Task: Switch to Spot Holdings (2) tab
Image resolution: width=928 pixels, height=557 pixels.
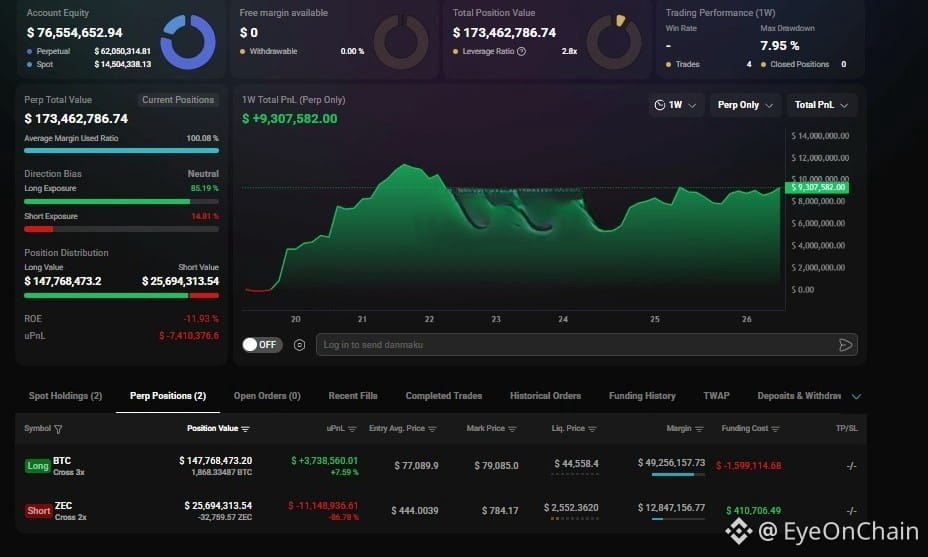Action: click(66, 395)
